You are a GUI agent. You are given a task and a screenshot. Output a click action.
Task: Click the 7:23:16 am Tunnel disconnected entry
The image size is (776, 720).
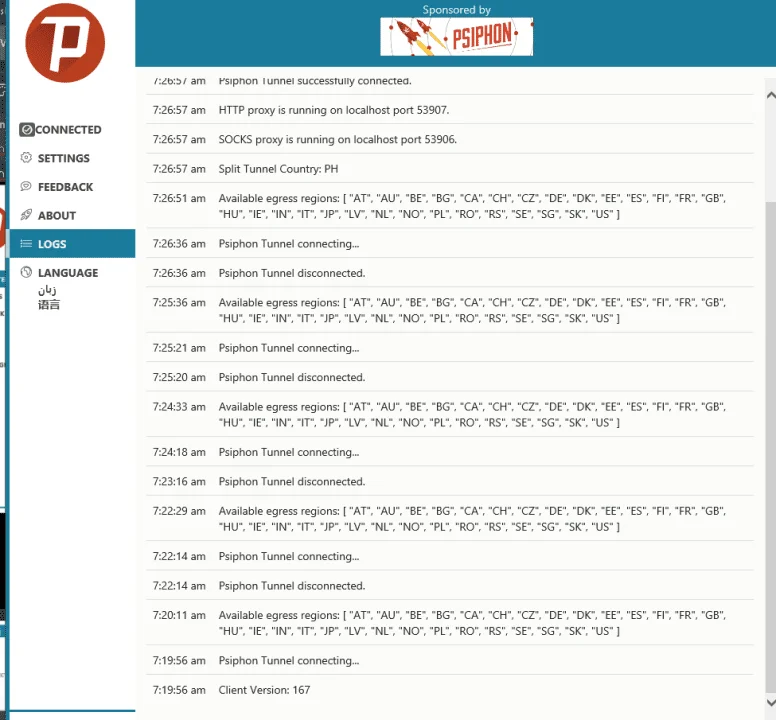(449, 481)
